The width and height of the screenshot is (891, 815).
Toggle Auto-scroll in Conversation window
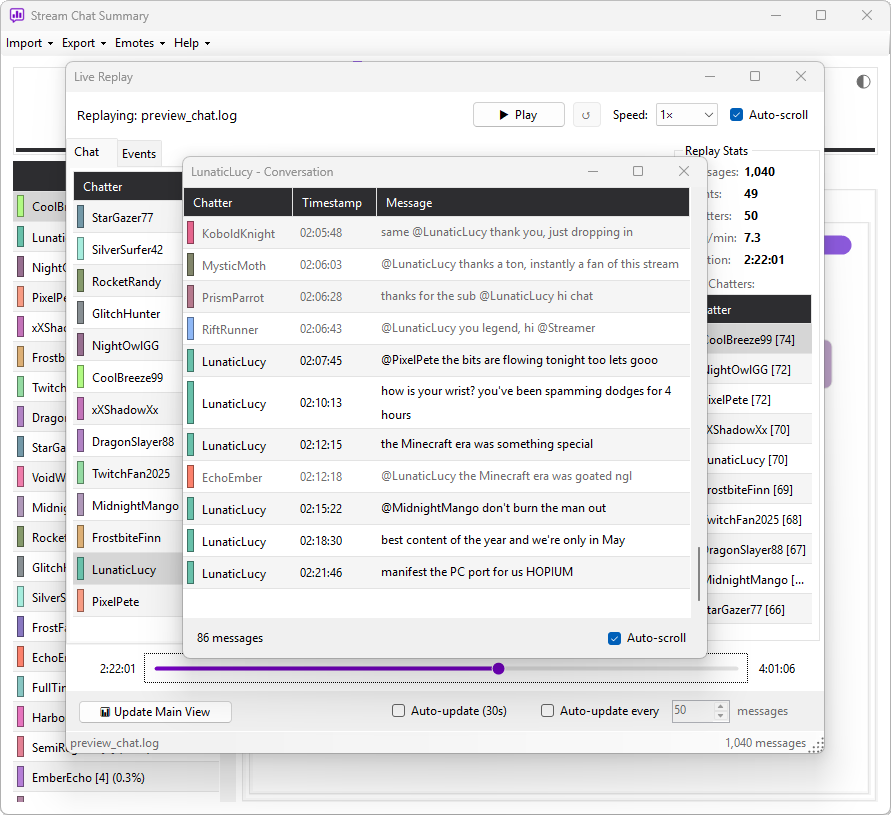pos(647,638)
